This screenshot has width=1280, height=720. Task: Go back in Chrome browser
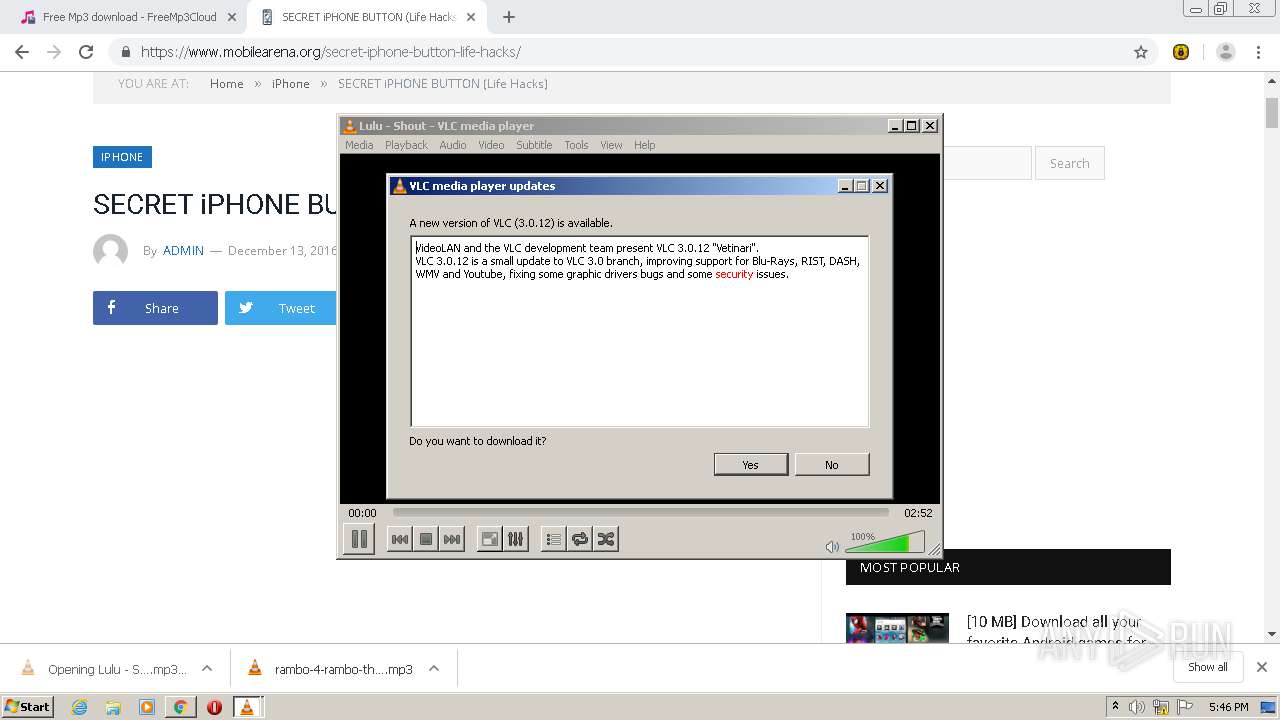22,52
